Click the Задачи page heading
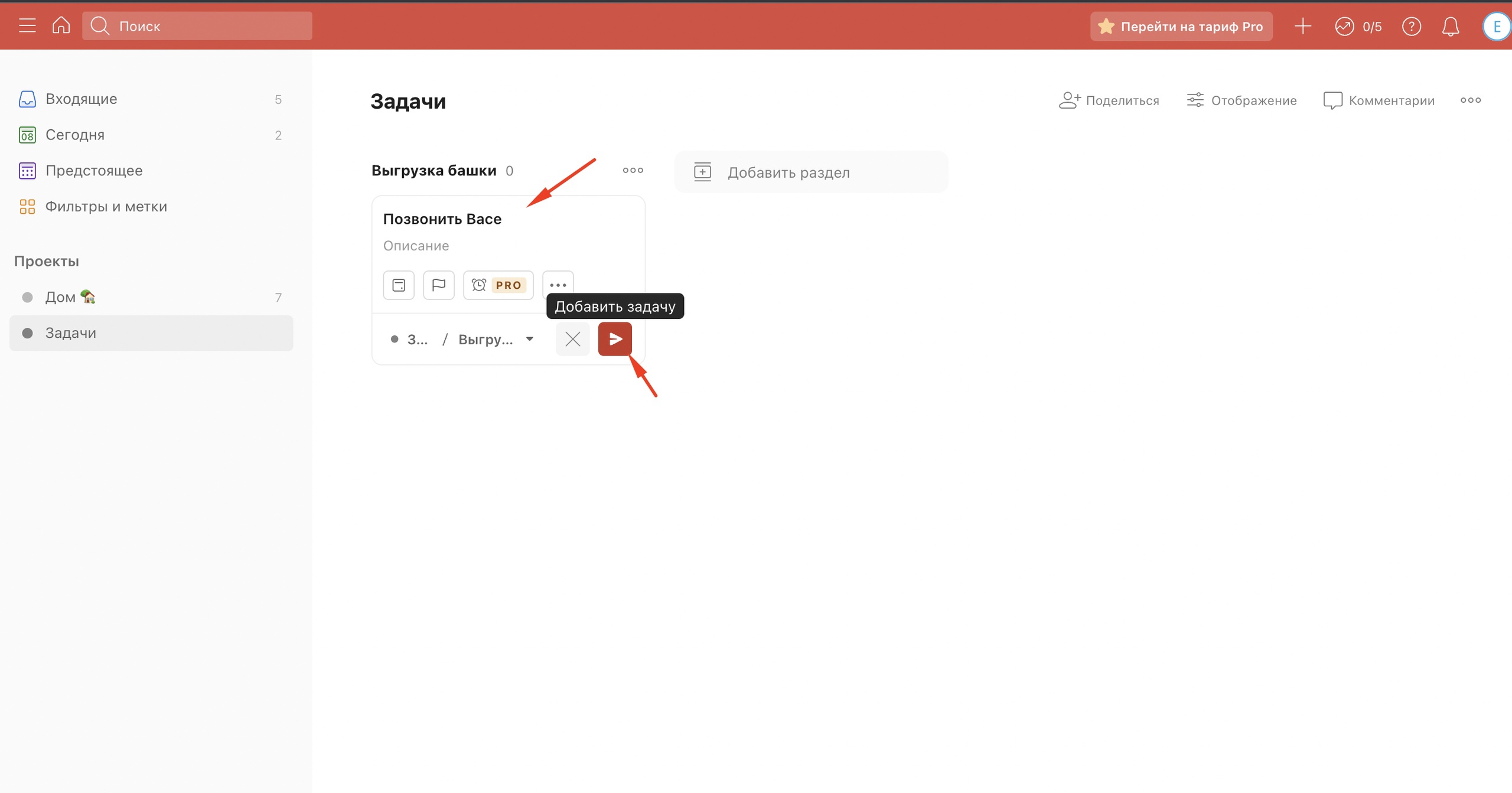 point(408,102)
